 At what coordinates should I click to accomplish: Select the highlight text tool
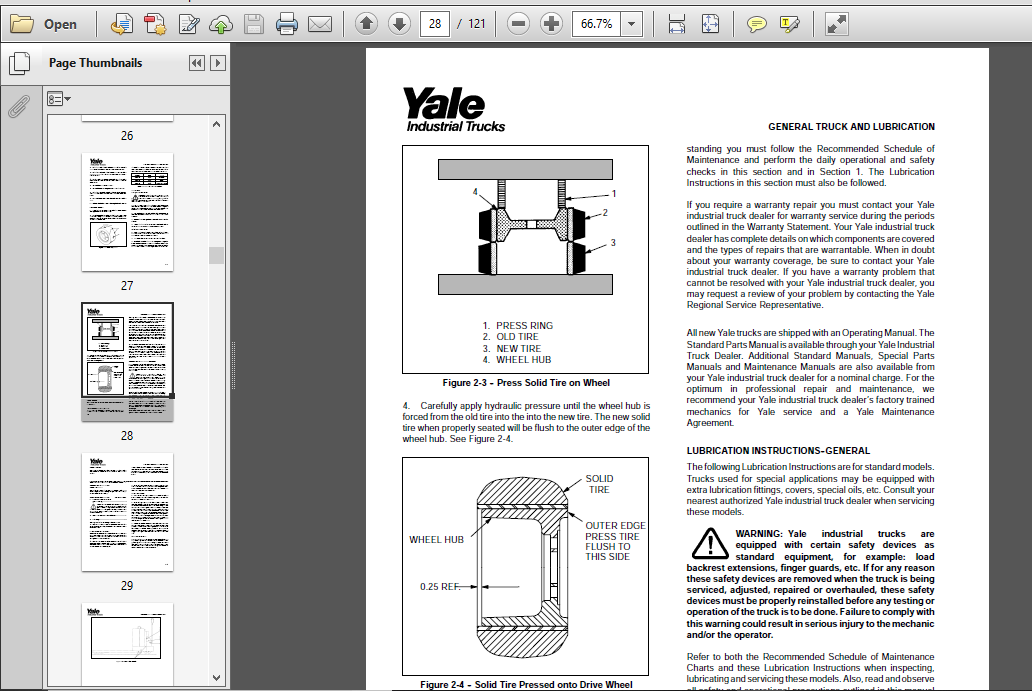(x=789, y=24)
